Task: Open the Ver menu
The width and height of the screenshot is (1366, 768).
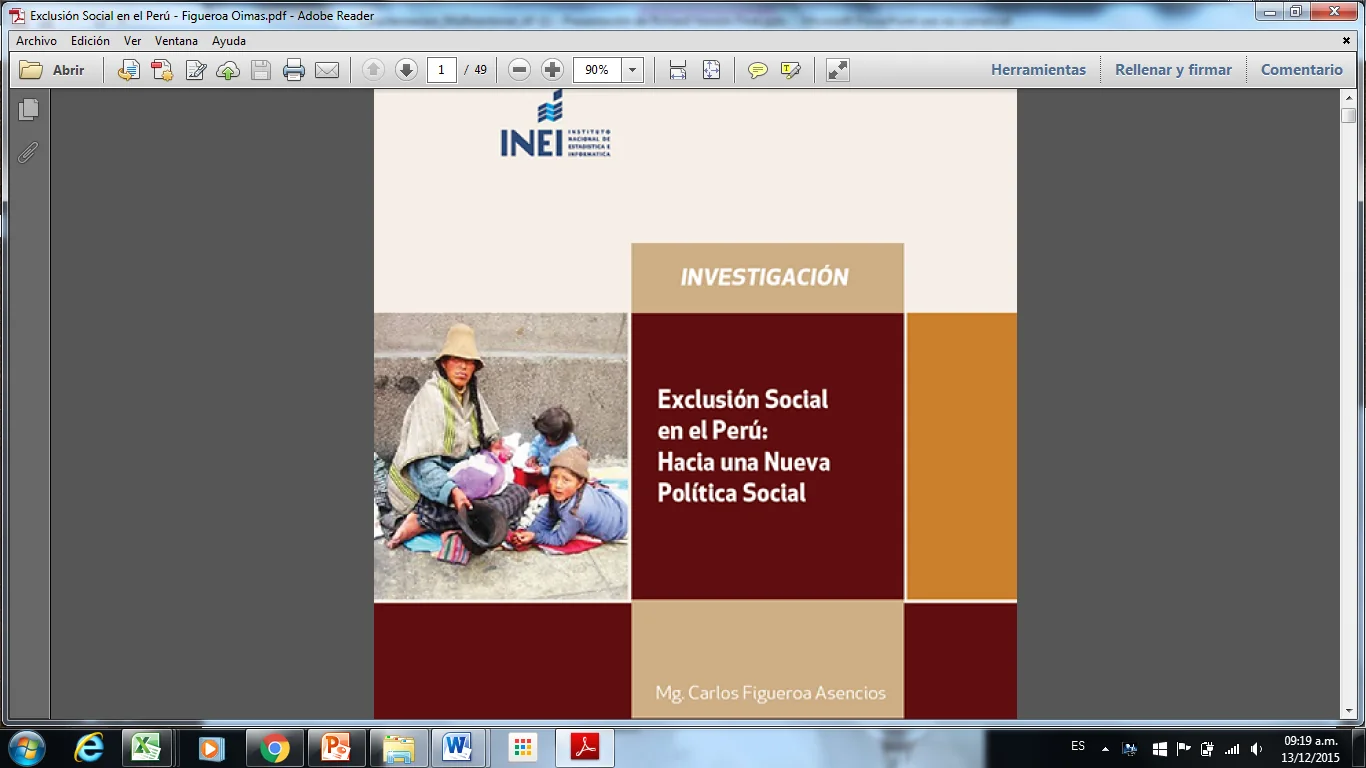Action: click(132, 41)
